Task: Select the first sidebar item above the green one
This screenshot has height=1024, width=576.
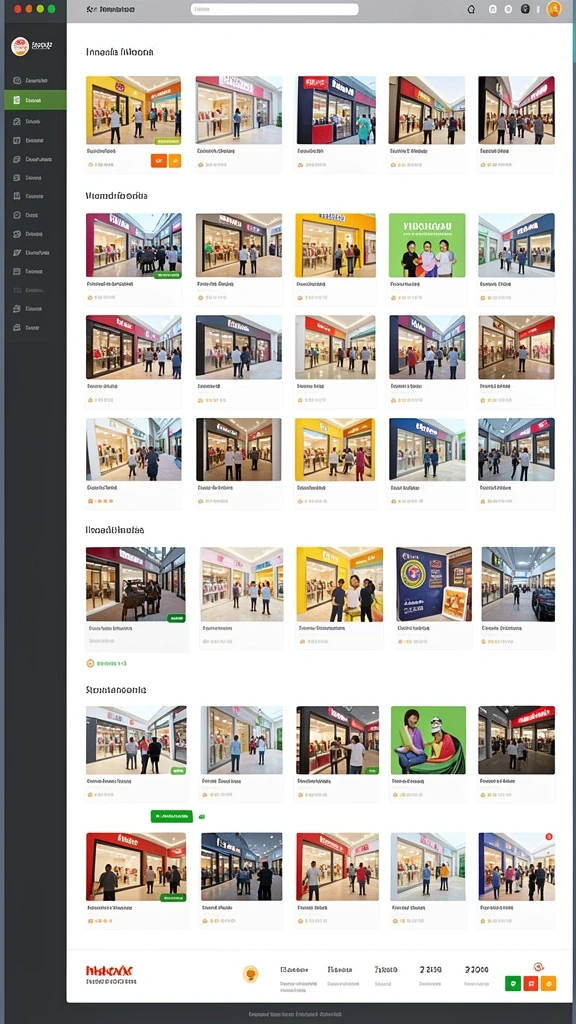Action: pos(35,80)
